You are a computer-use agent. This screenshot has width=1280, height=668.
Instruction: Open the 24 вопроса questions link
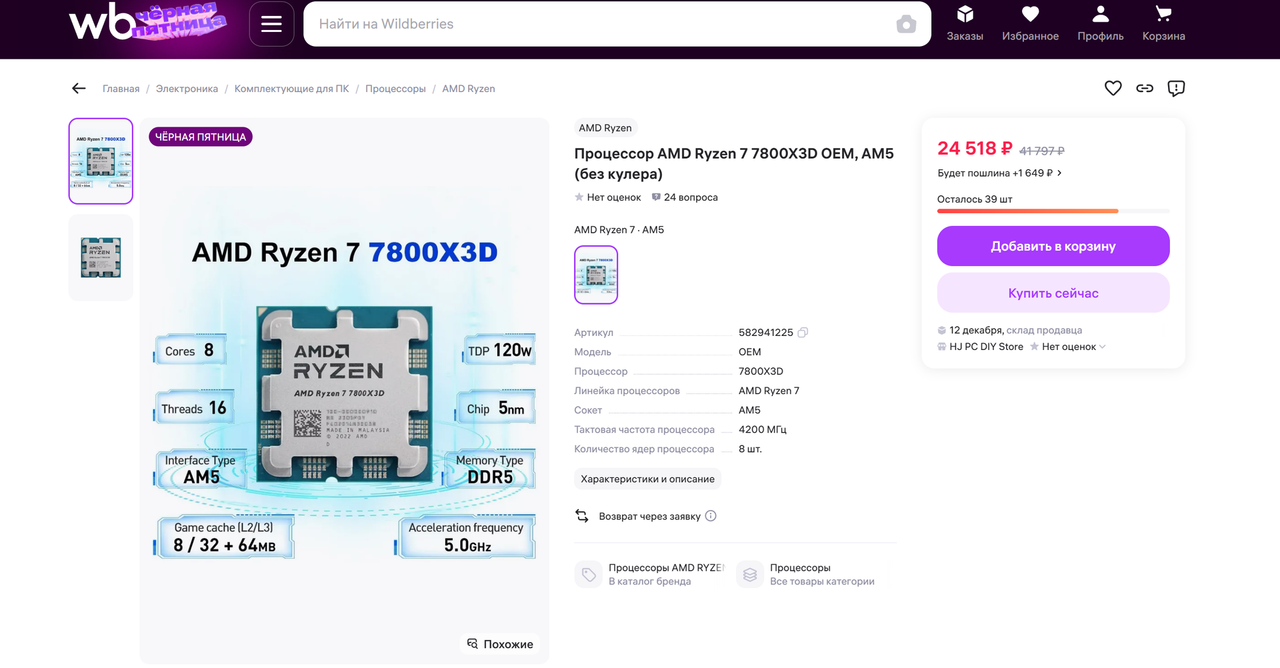click(685, 197)
